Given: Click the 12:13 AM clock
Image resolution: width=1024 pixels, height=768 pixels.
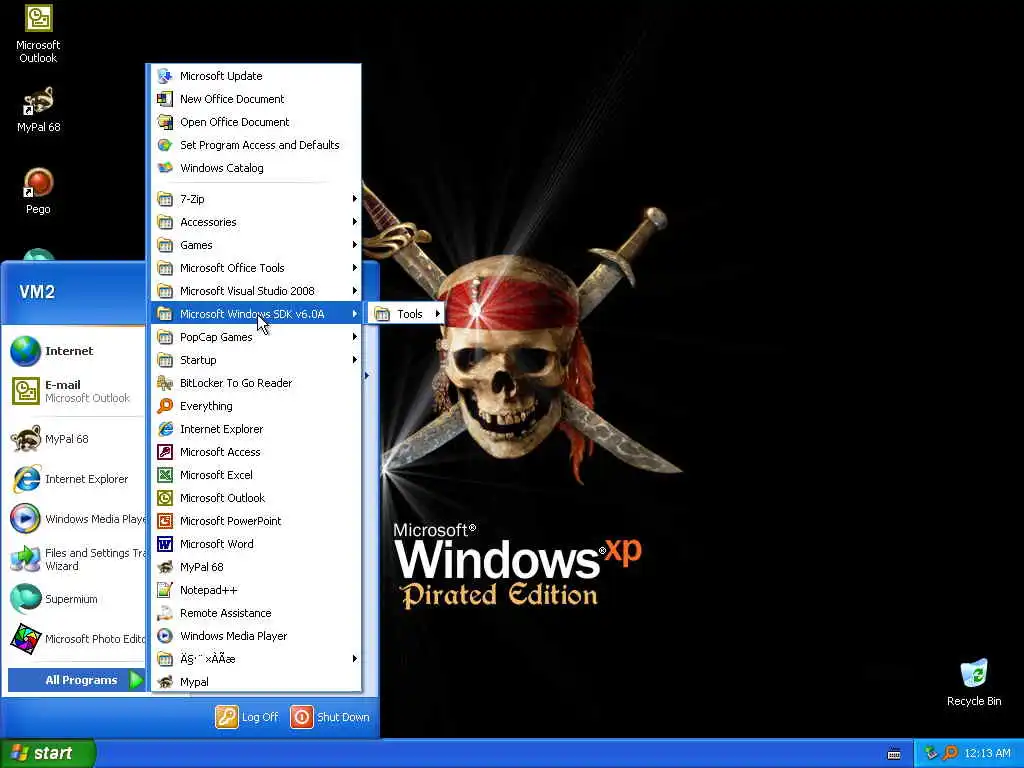Looking at the screenshot, I should [x=987, y=753].
